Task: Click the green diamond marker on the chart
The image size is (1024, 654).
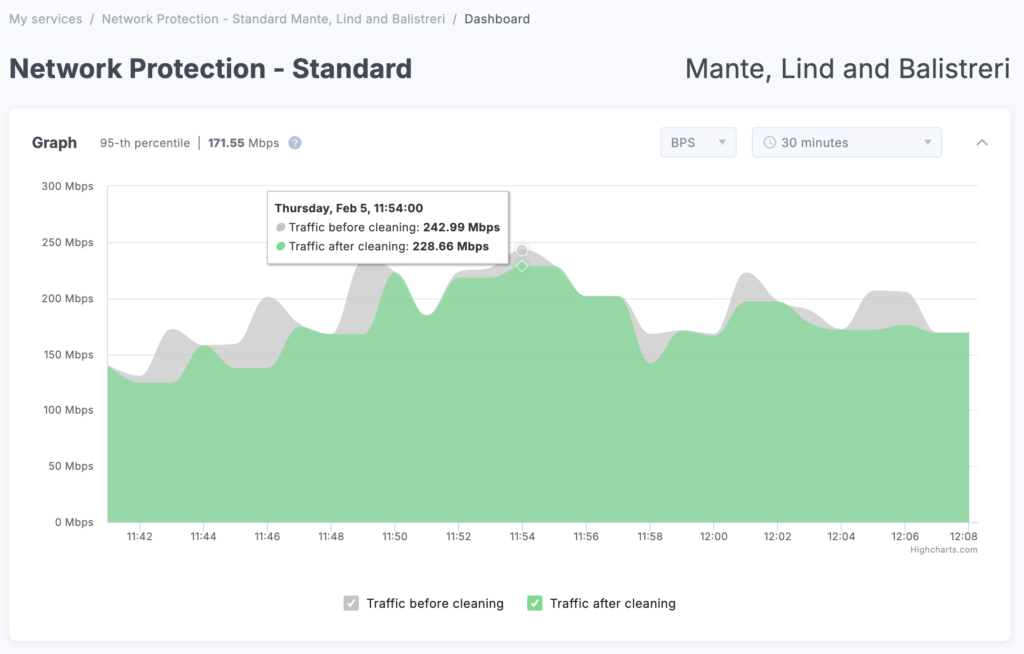Action: tap(522, 266)
